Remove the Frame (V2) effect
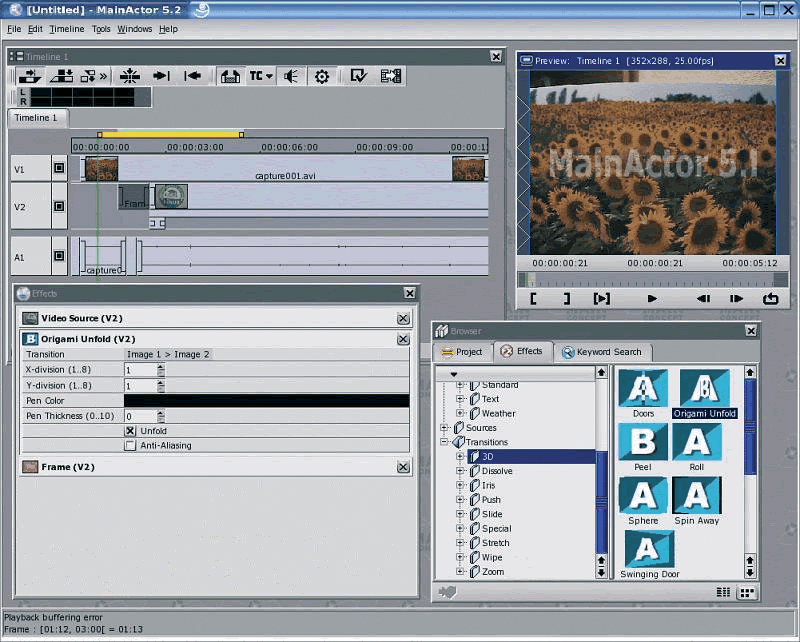The height and width of the screenshot is (642, 800). click(403, 467)
